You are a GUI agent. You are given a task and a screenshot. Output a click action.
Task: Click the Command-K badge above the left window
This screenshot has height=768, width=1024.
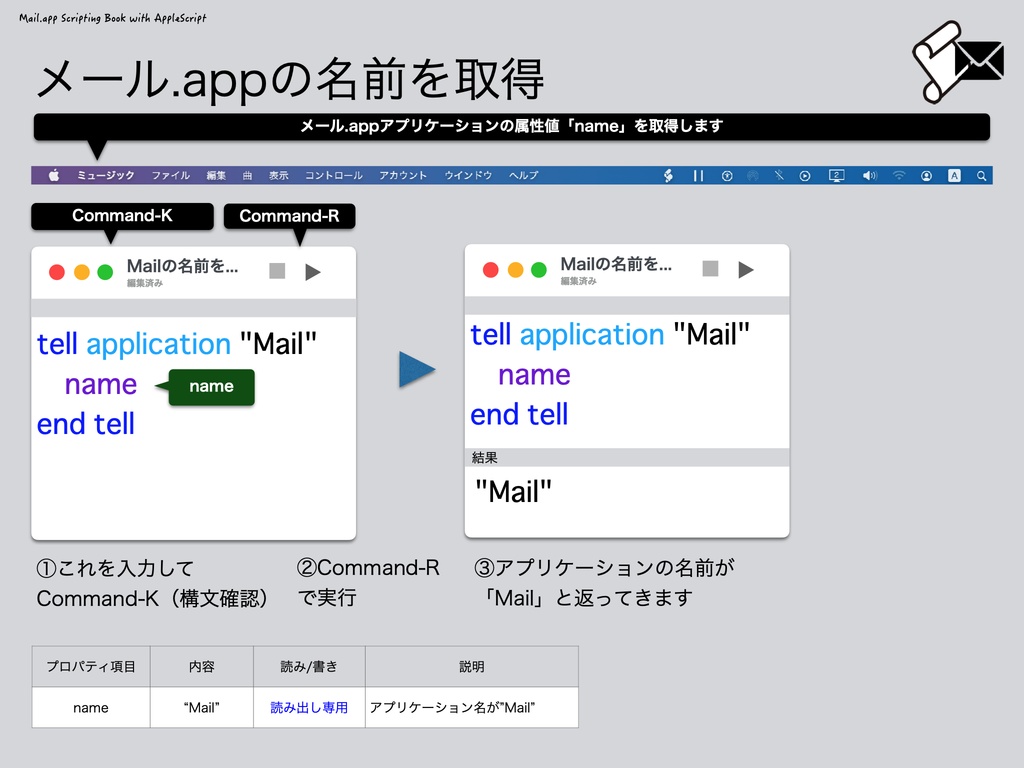[x=122, y=216]
